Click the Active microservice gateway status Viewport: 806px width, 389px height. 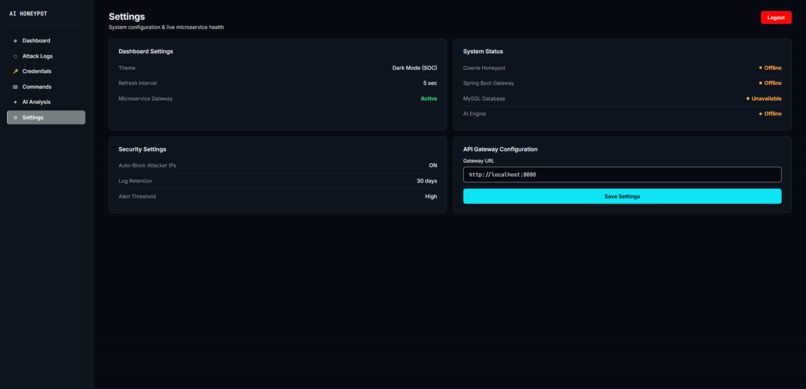click(429, 99)
